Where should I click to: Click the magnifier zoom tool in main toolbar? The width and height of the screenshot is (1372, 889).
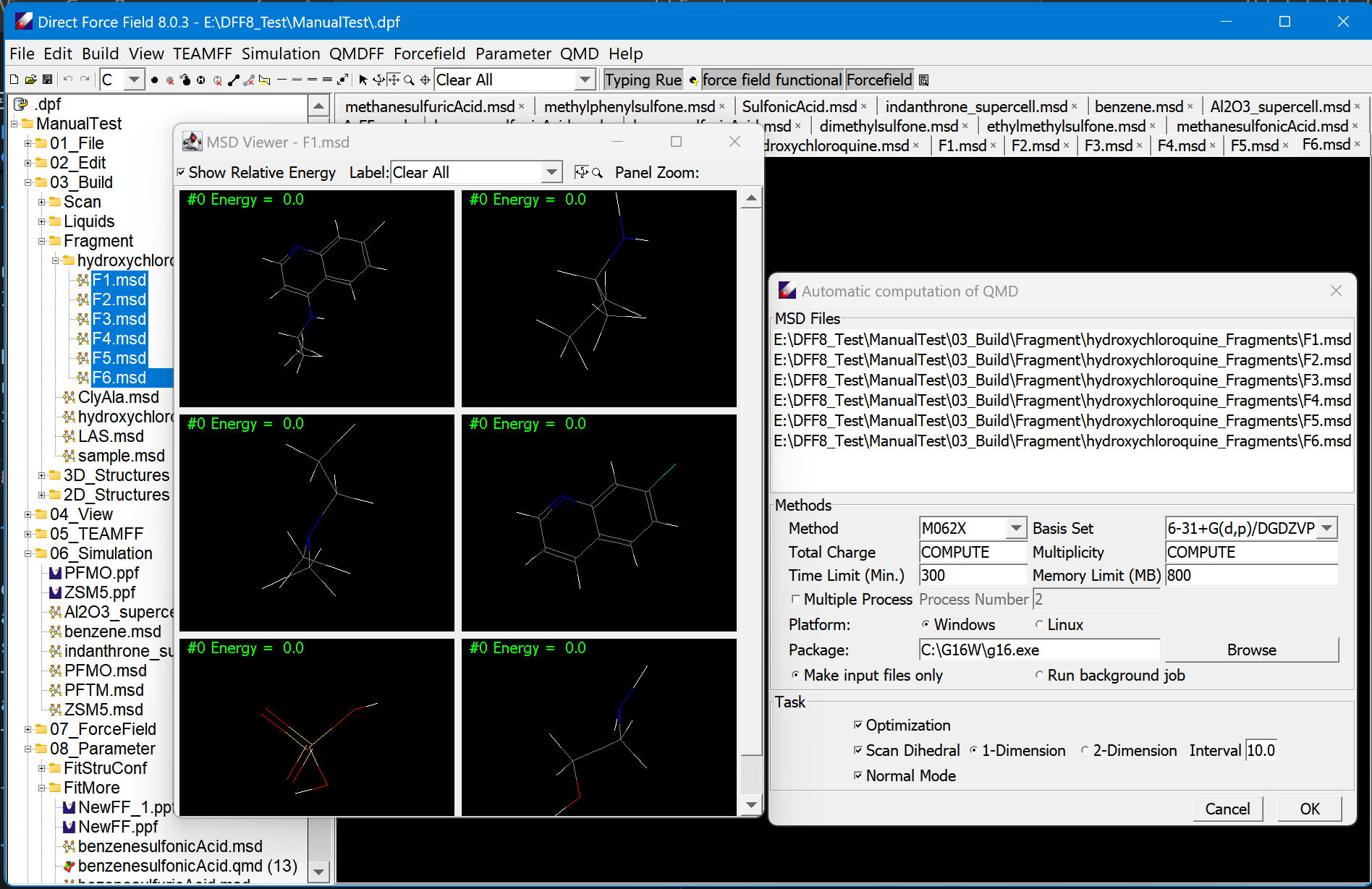[409, 80]
